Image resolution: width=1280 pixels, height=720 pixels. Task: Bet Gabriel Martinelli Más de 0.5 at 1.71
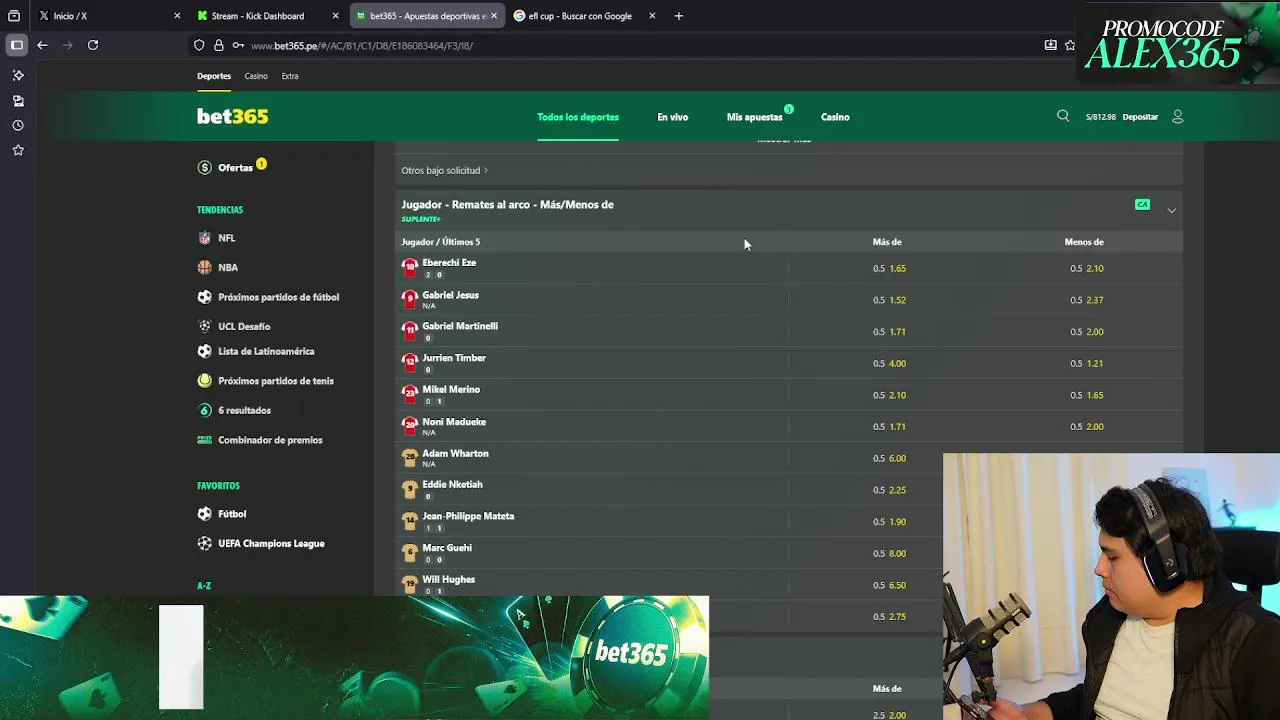click(889, 332)
